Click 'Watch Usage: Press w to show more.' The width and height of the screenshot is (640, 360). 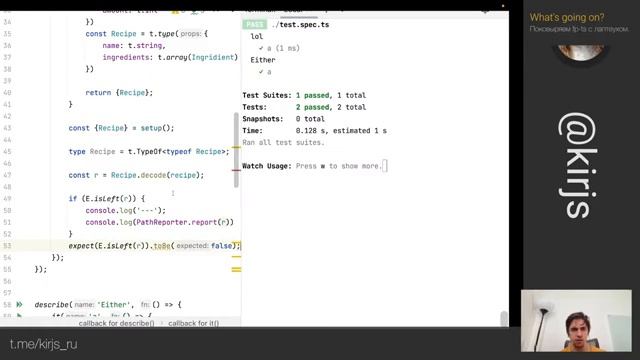[x=312, y=166]
